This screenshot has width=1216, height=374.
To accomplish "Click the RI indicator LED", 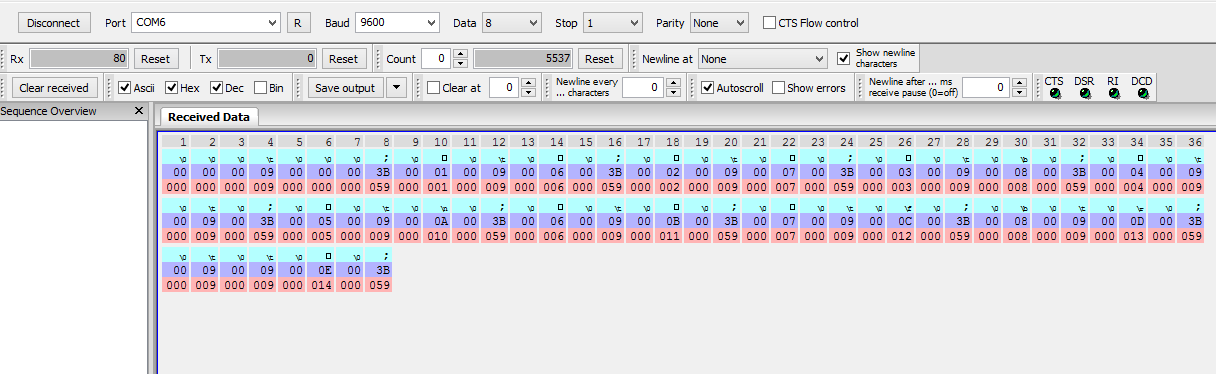I will coord(1113,94).
